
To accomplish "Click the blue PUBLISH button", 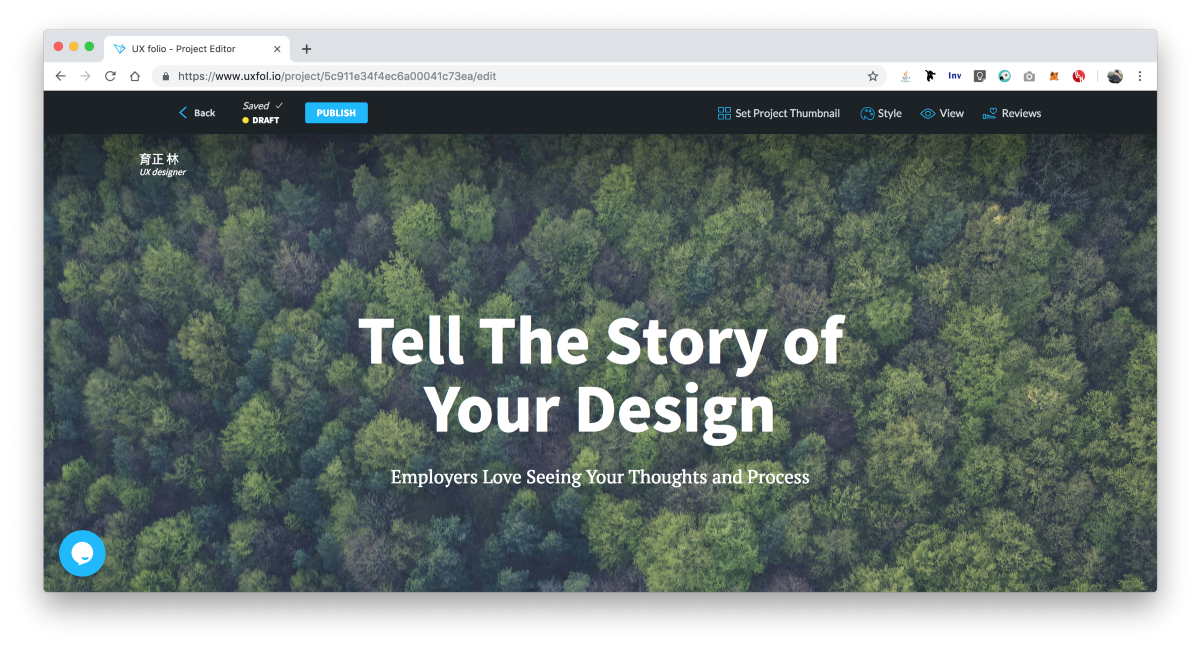I will 336,113.
